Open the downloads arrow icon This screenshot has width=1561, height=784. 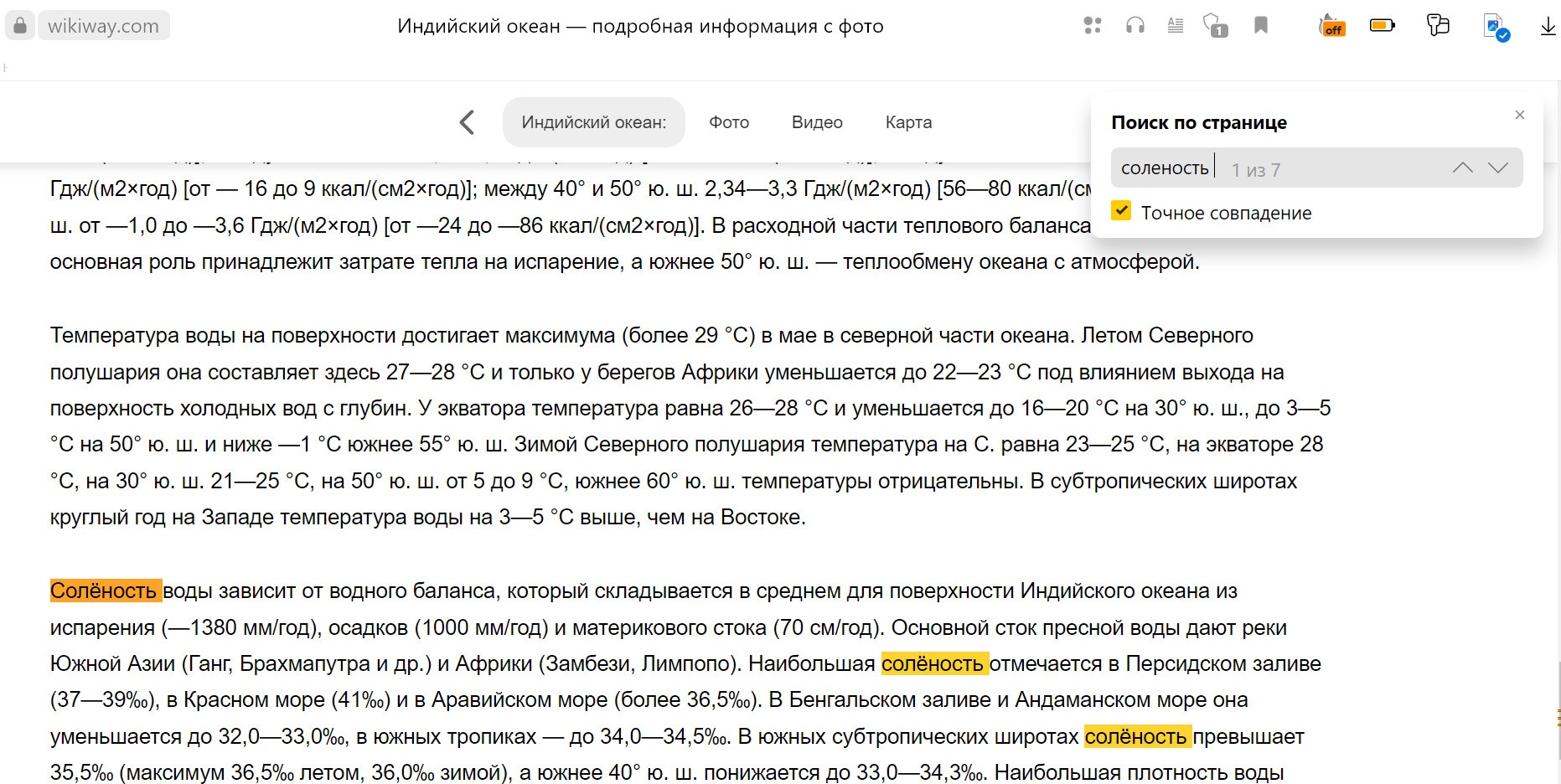pos(1548,27)
